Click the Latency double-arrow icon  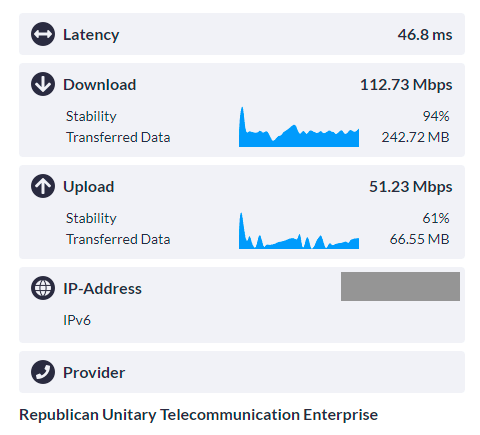43,34
